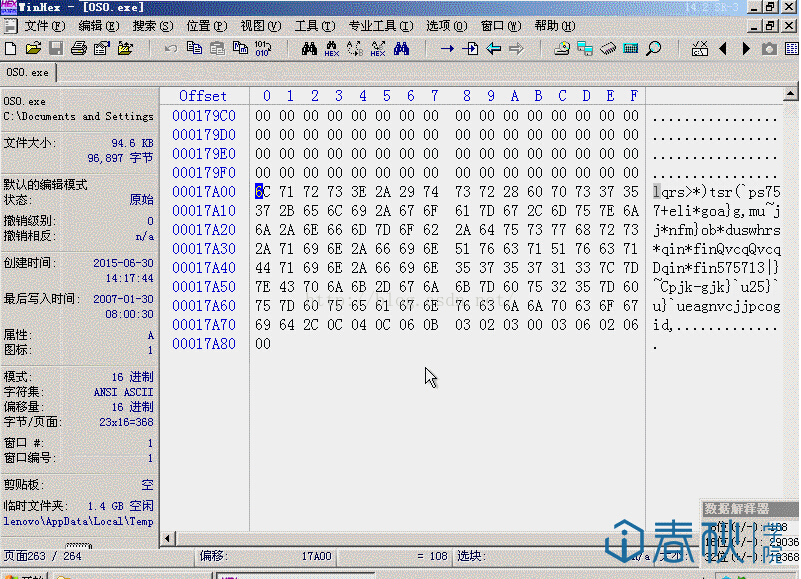The image size is (801, 579).
Task: Click the Clone Disk icon
Action: (x=585, y=49)
